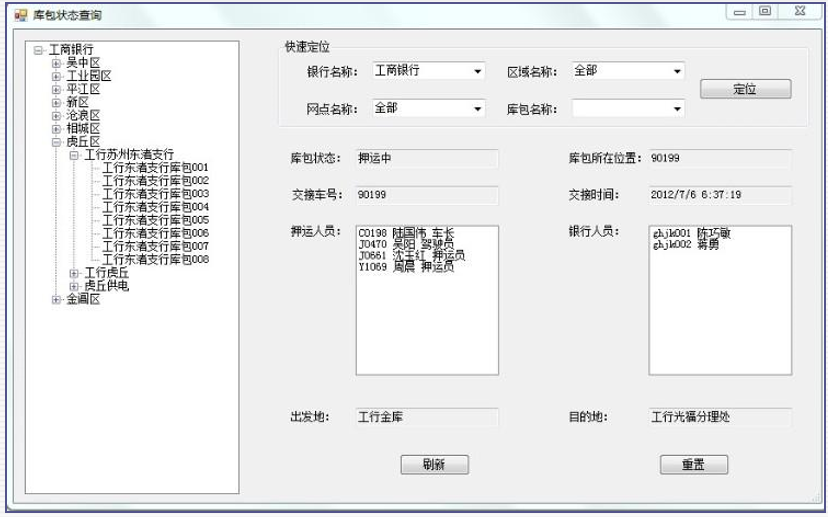Select escort entry J0661 沈玉红 押运员
This screenshot has height=517, width=828.
click(x=411, y=256)
